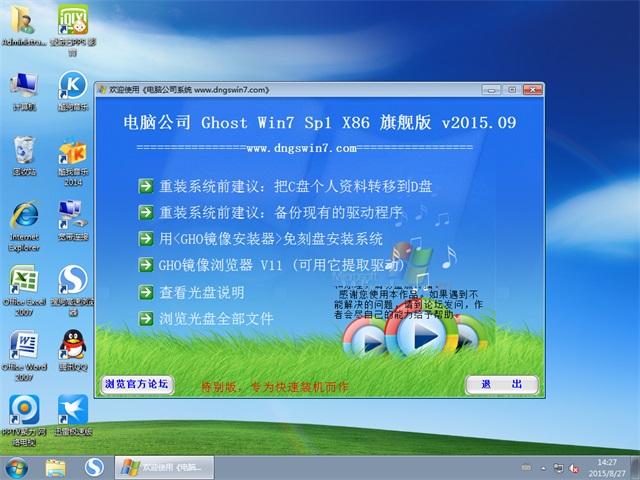Open the network status tray icon
640x480 pixels.
coord(558,468)
